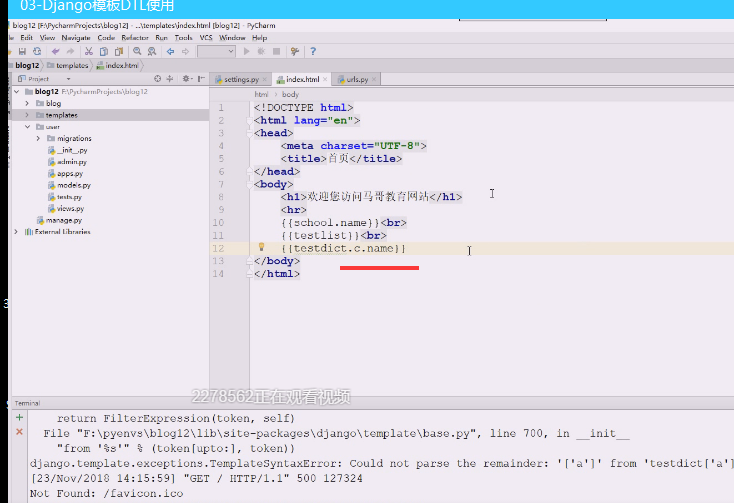This screenshot has width=734, height=503.
Task: Select the index.html editor tab
Action: click(302, 80)
